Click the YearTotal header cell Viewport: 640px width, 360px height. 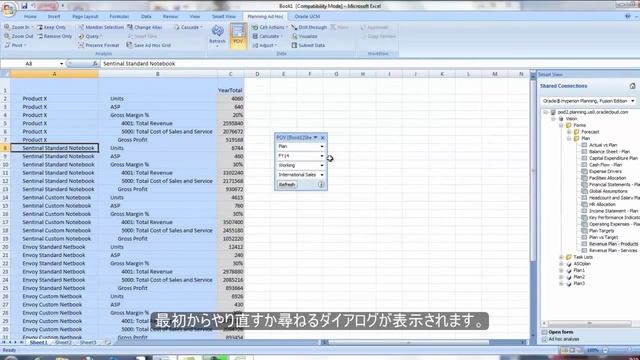pyautogui.click(x=230, y=90)
